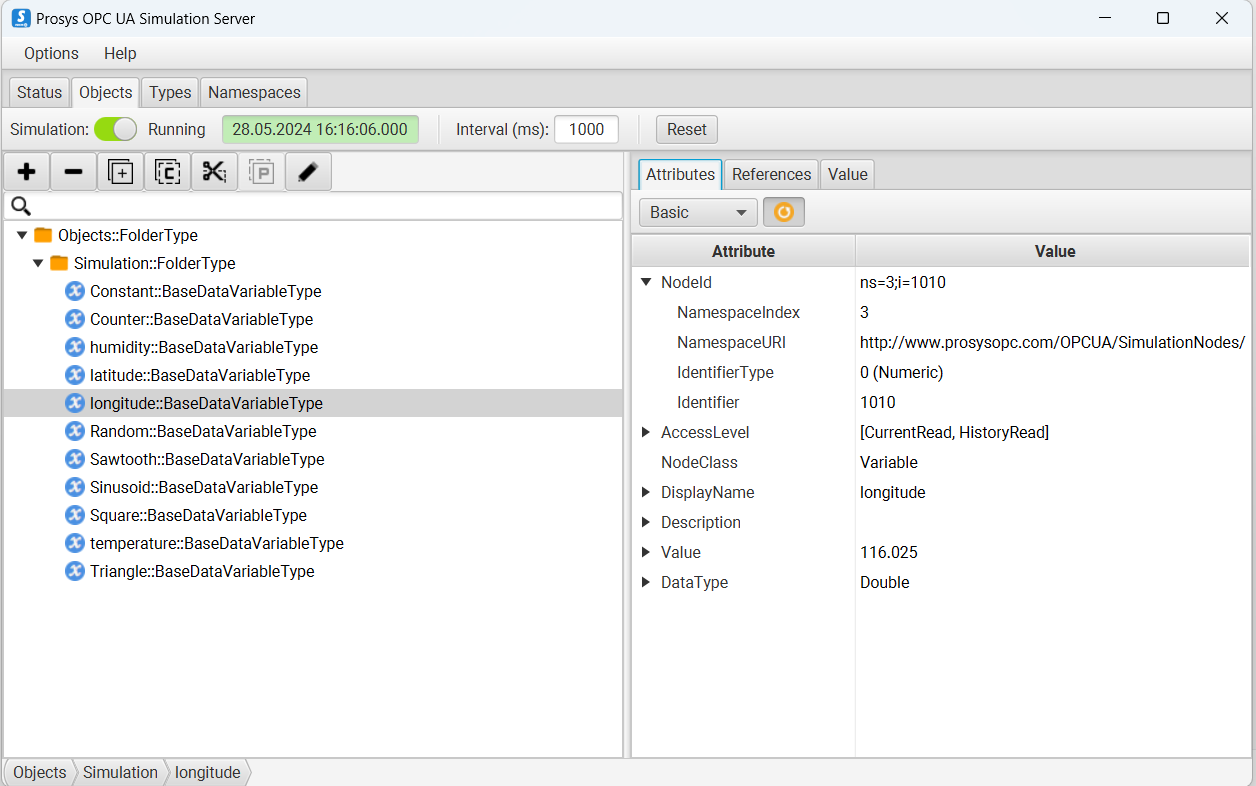Collapse the NodeId attribute row
This screenshot has width=1256, height=786.
[x=646, y=282]
